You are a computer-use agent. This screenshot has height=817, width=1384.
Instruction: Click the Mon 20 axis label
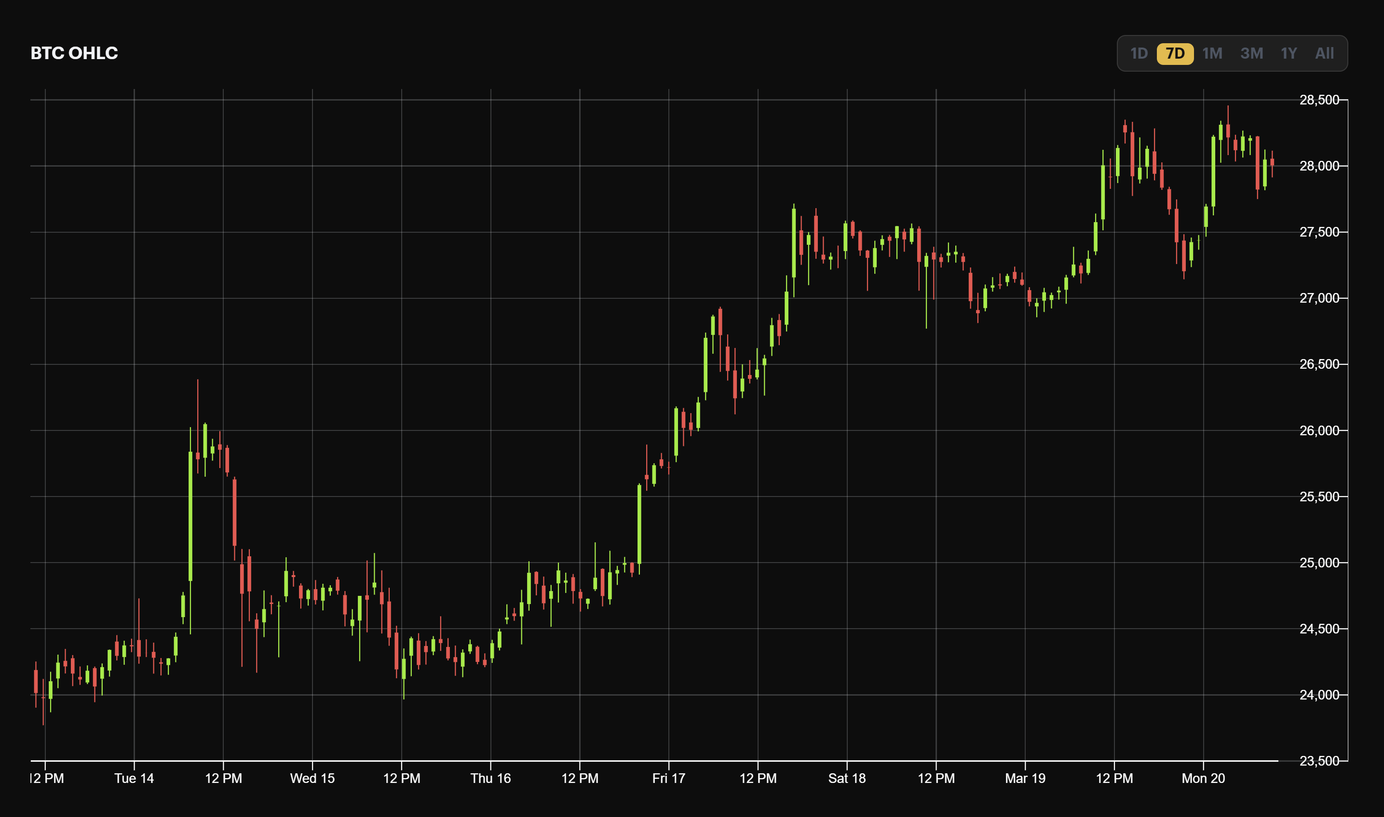[x=1203, y=778]
